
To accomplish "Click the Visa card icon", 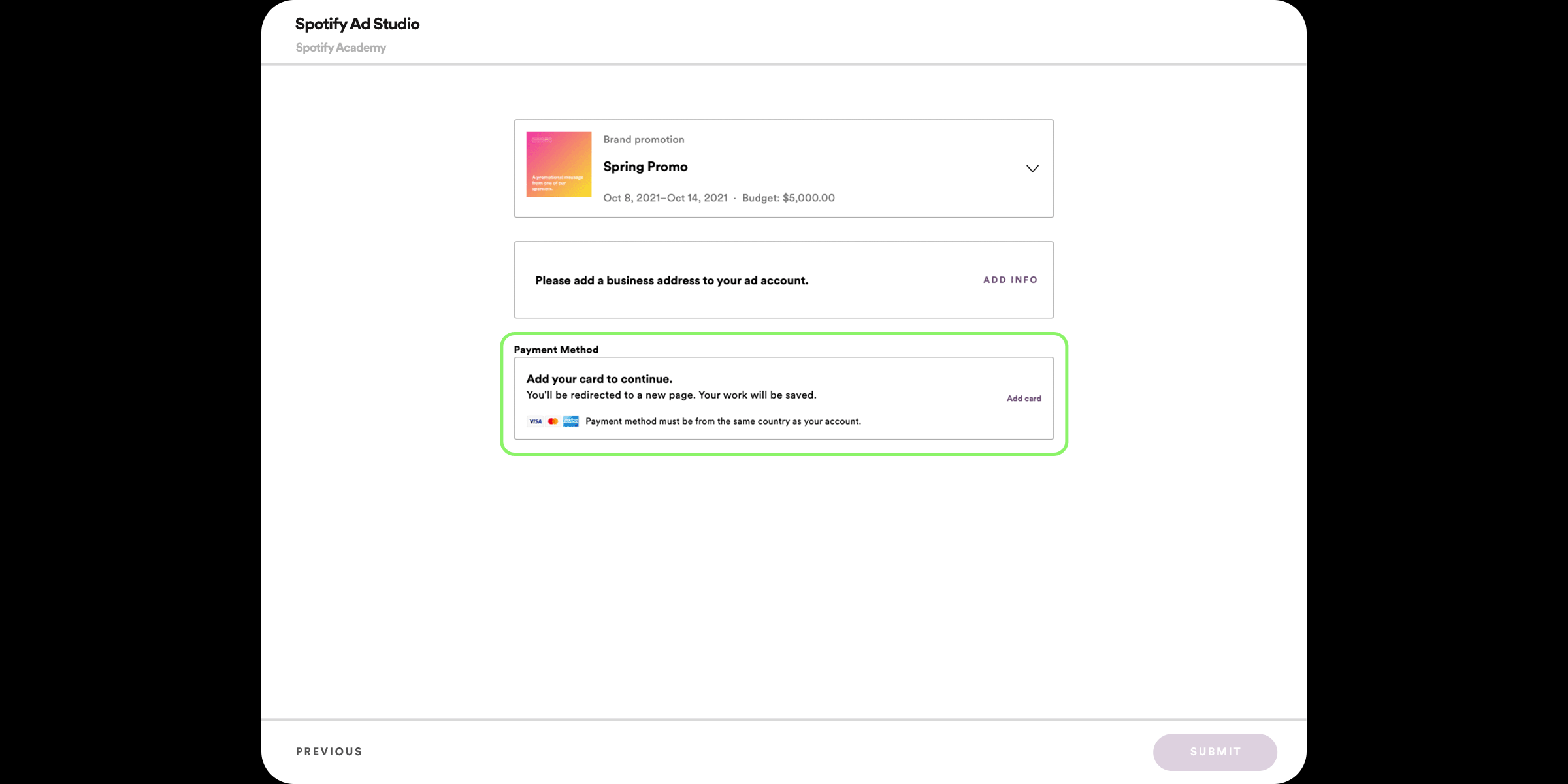I will tap(535, 421).
